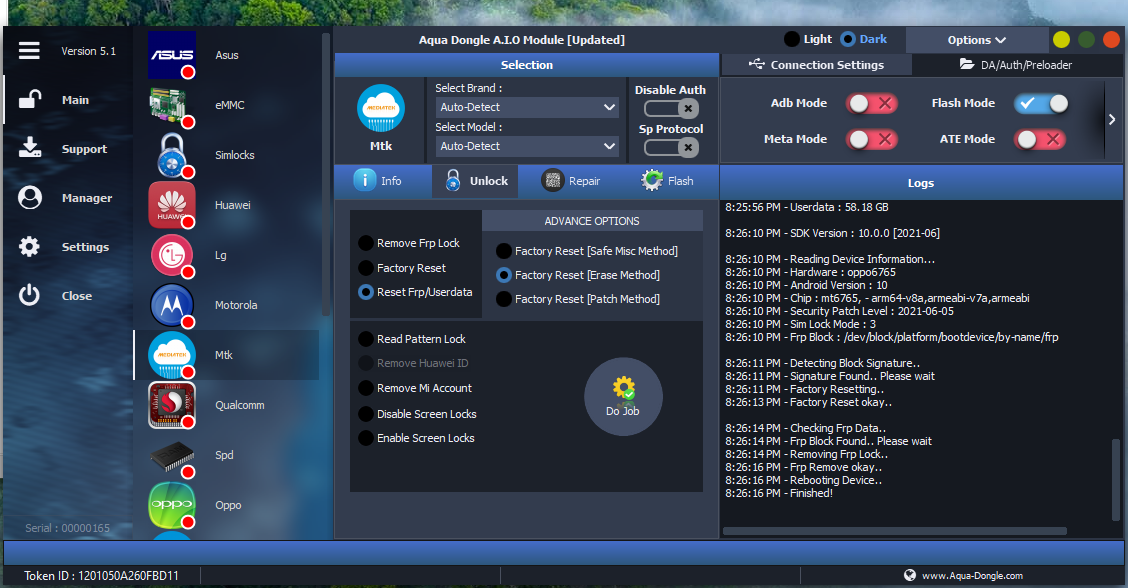Open the www.Aqua-Dongle.com website link
This screenshot has height=588, width=1128.
click(972, 576)
